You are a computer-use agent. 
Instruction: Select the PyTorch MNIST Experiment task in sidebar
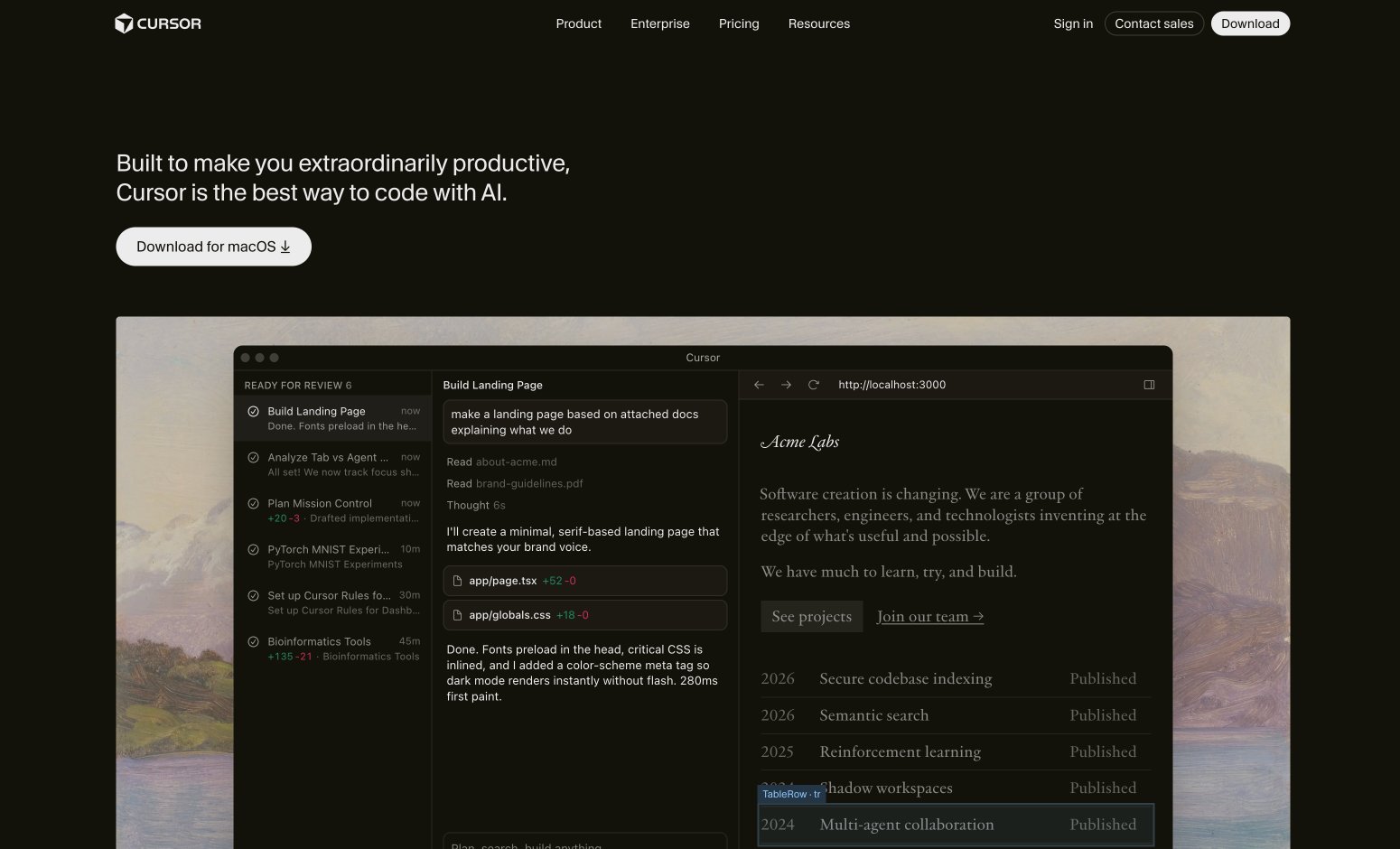329,549
